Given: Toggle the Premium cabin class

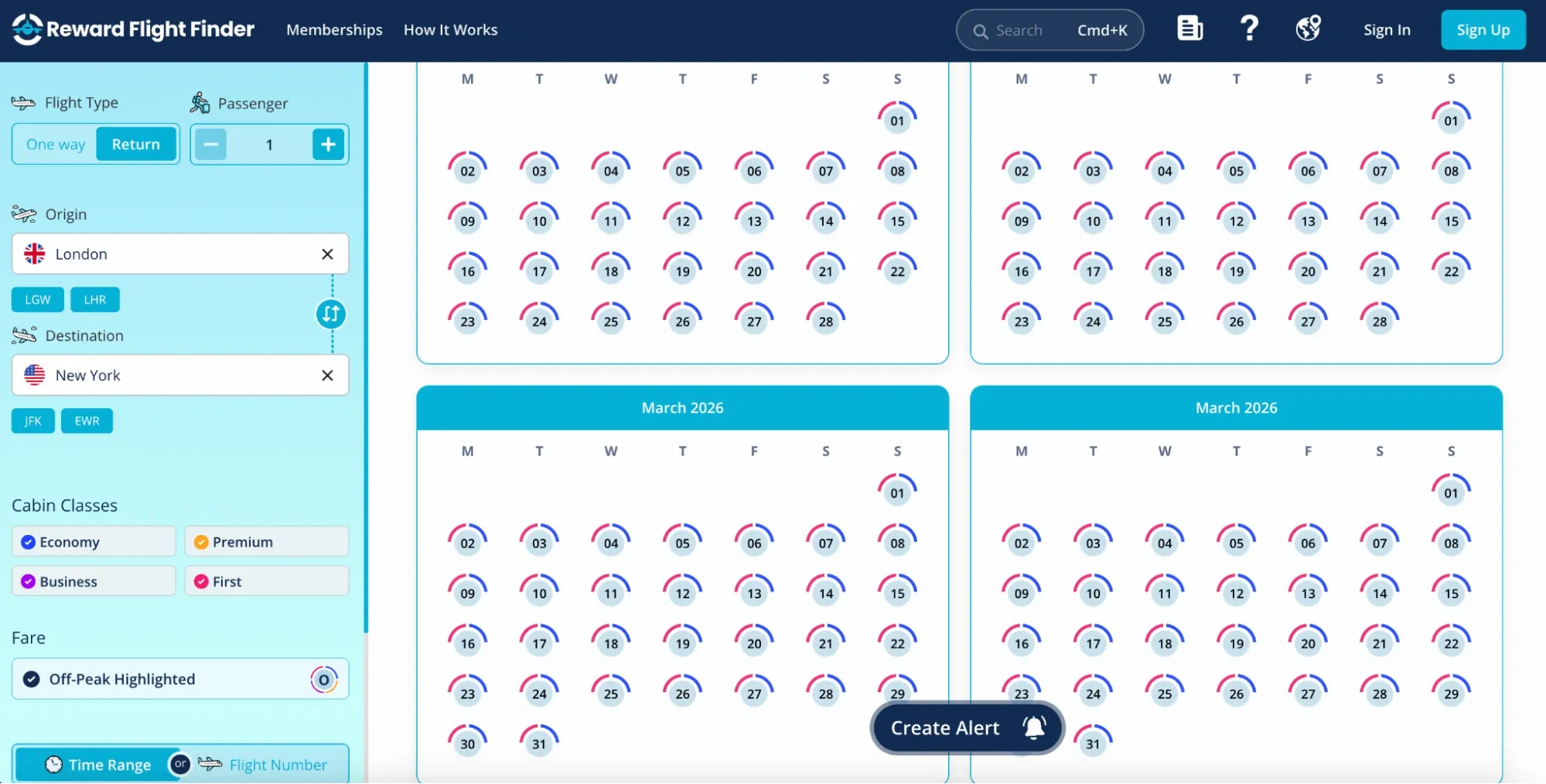Looking at the screenshot, I should click(267, 541).
